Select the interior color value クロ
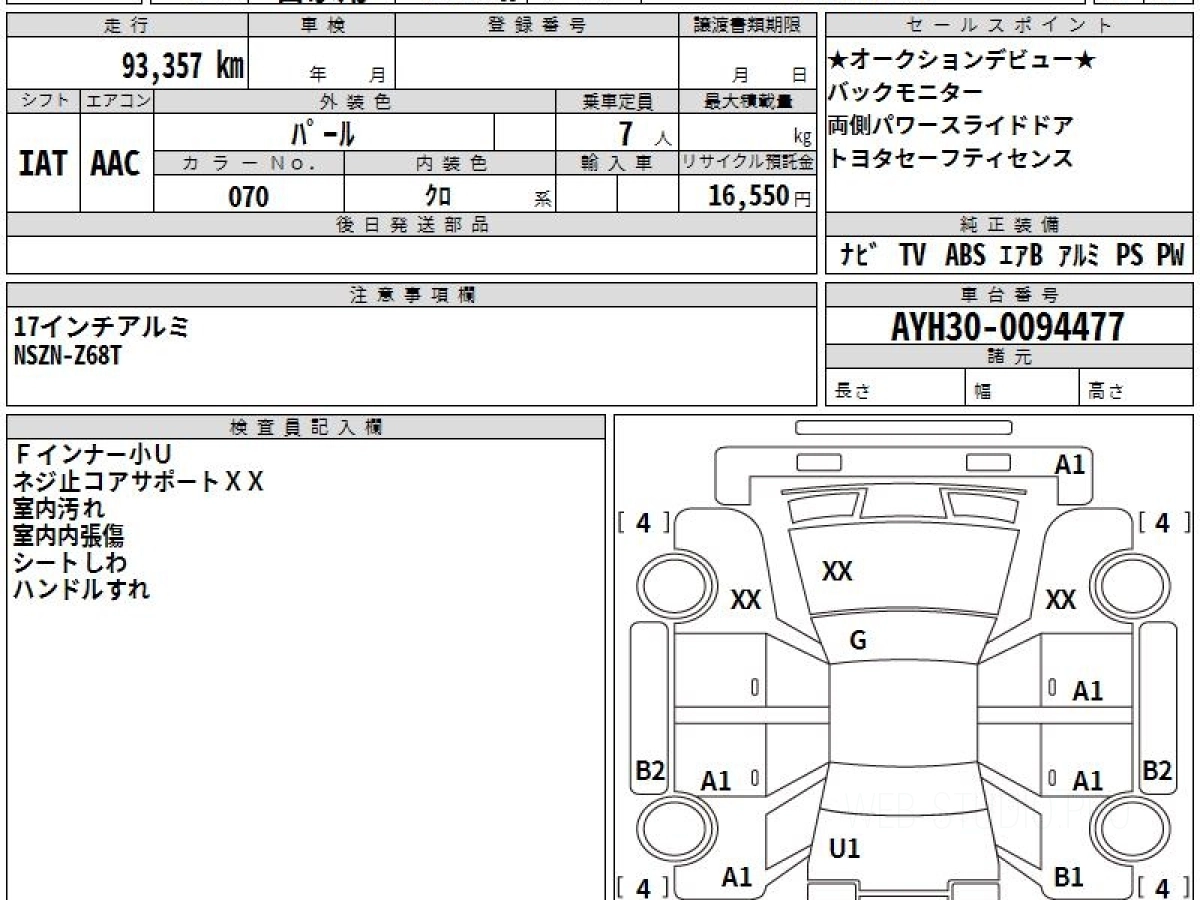This screenshot has width=1200, height=900. (438, 195)
